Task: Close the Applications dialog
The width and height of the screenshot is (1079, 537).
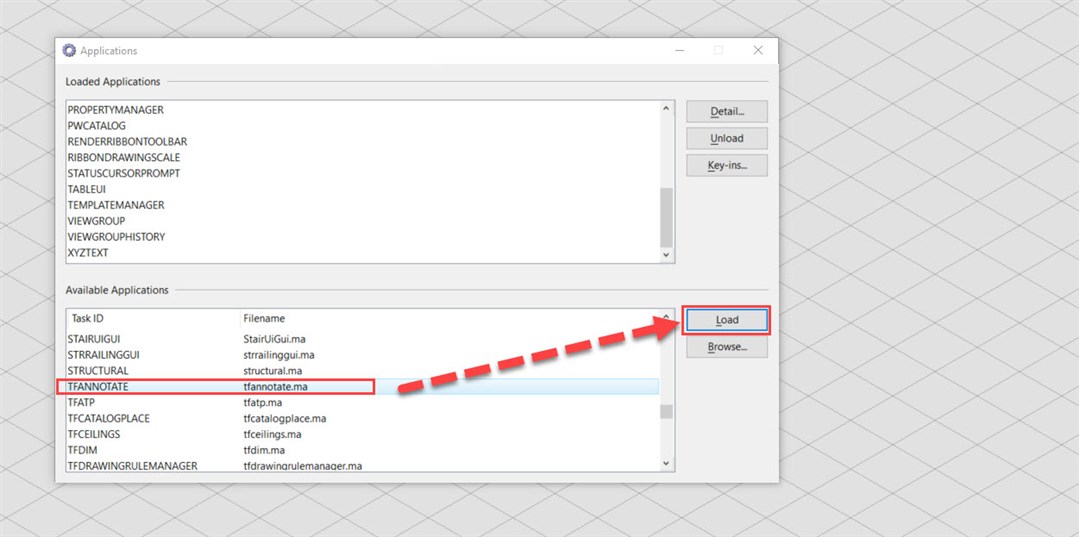Action: [x=758, y=50]
